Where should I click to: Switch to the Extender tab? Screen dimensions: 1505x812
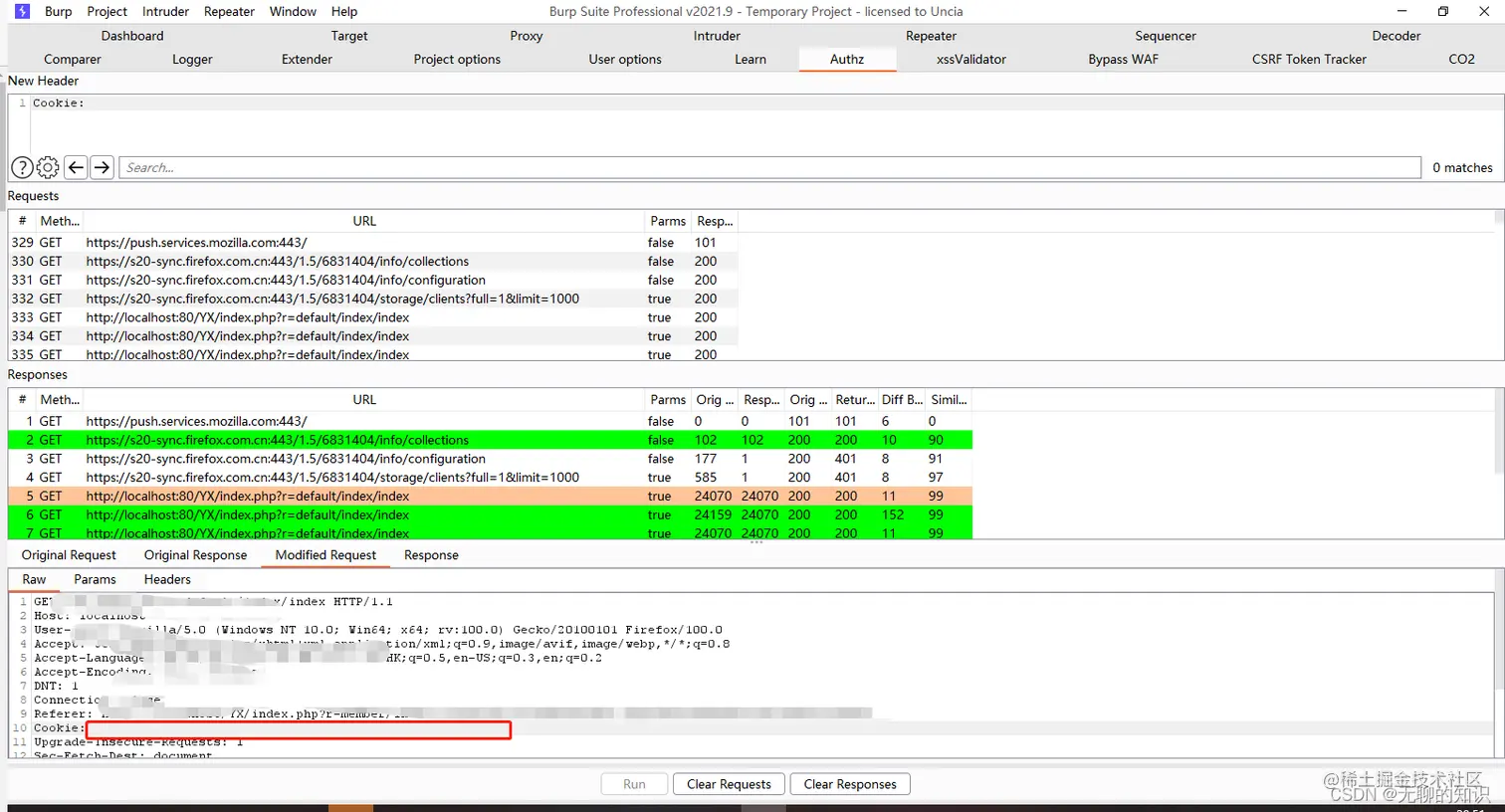307,60
